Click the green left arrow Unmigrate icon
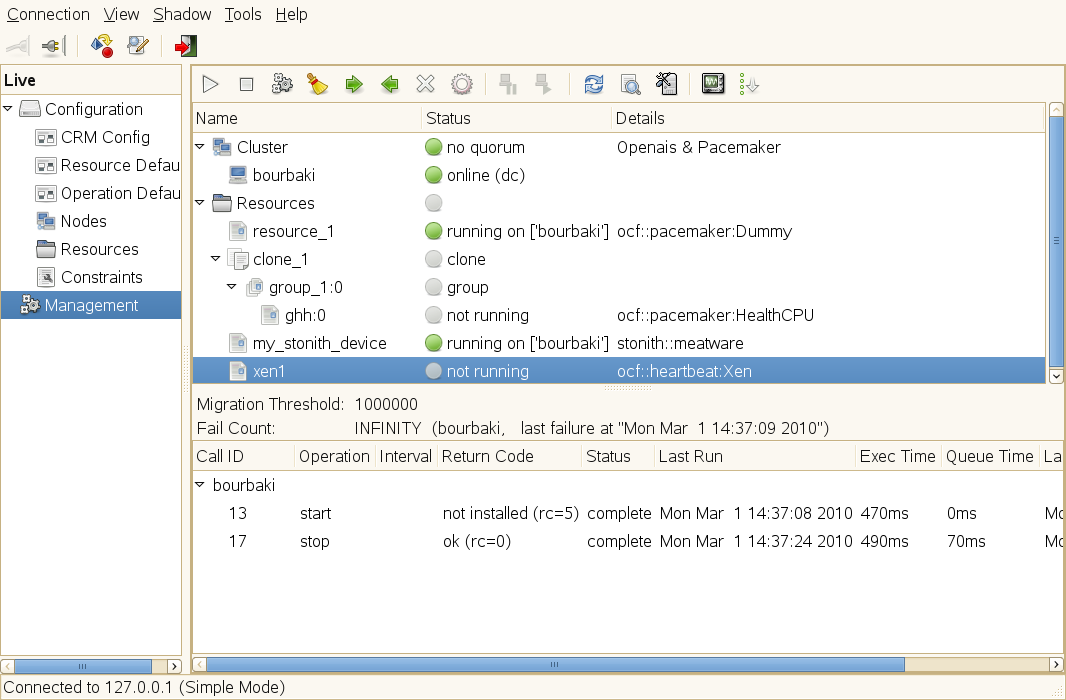This screenshot has height=700, width=1066. tap(389, 85)
